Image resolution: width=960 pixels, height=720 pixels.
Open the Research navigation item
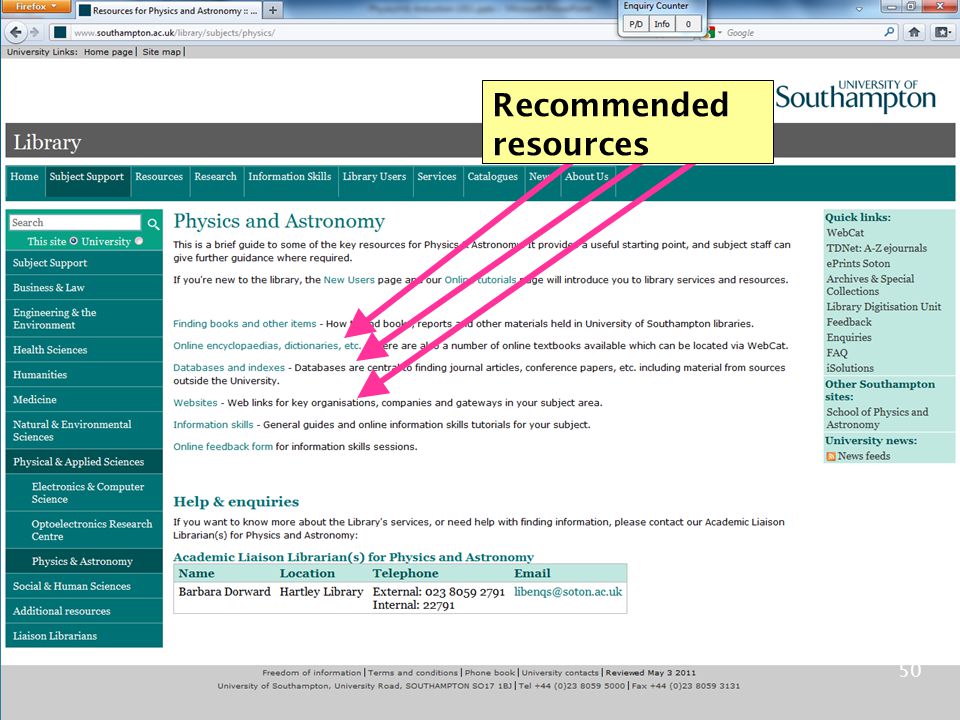pyautogui.click(x=215, y=176)
